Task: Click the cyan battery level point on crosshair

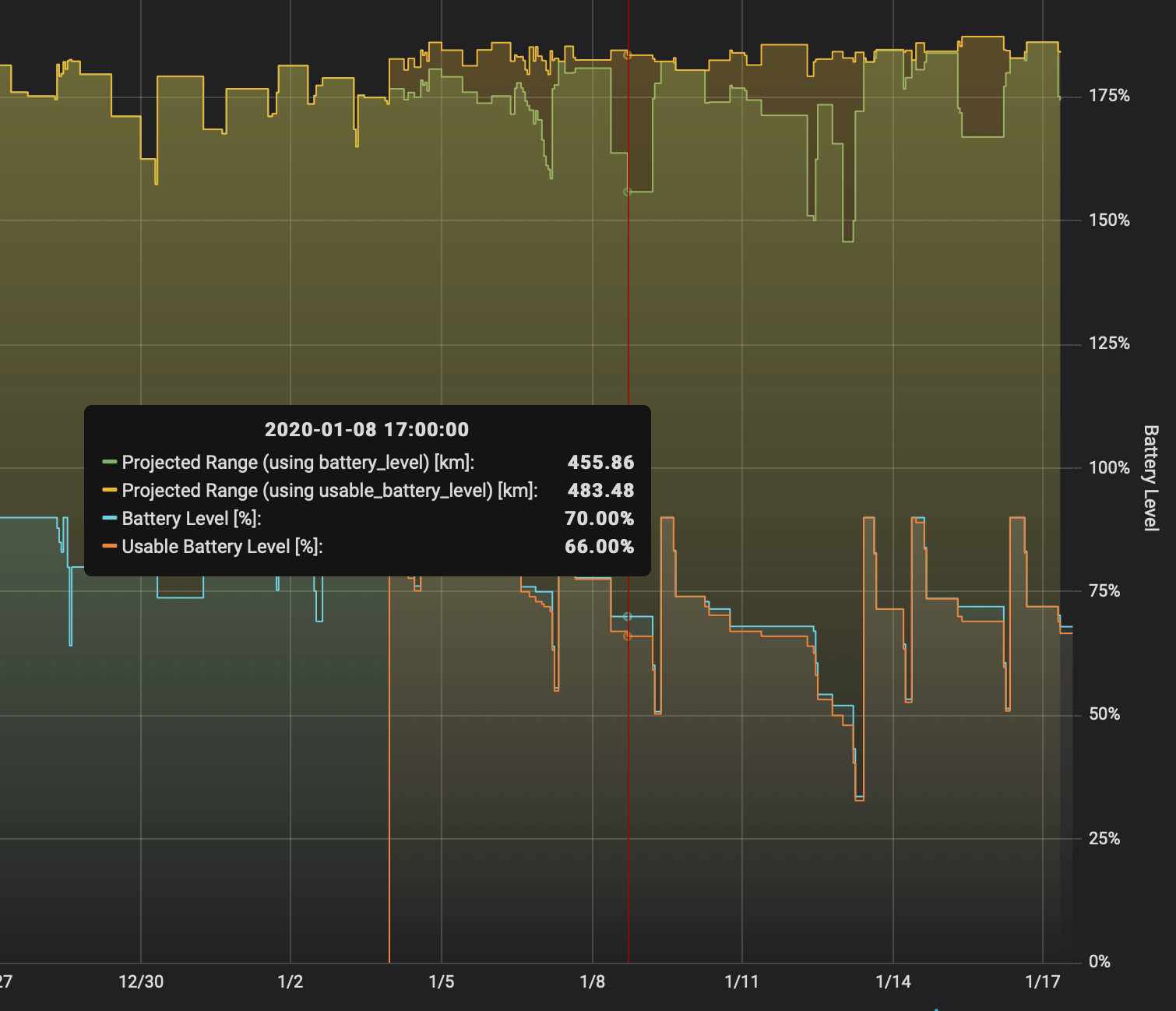Action: pos(628,617)
